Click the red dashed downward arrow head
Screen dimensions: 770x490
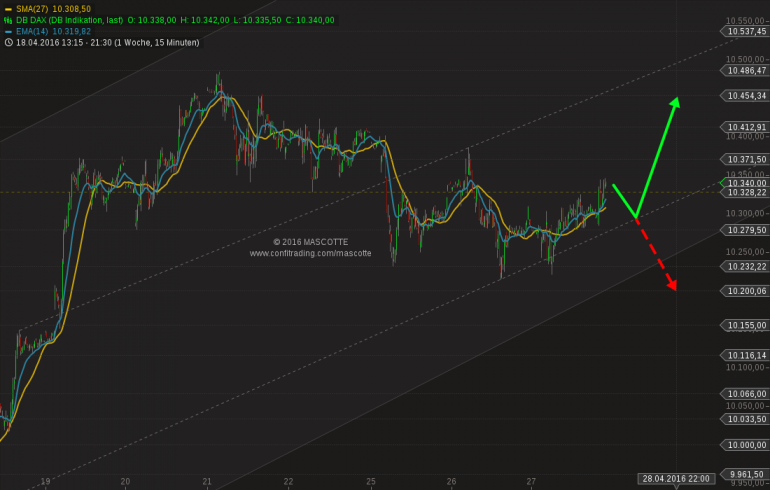click(671, 285)
